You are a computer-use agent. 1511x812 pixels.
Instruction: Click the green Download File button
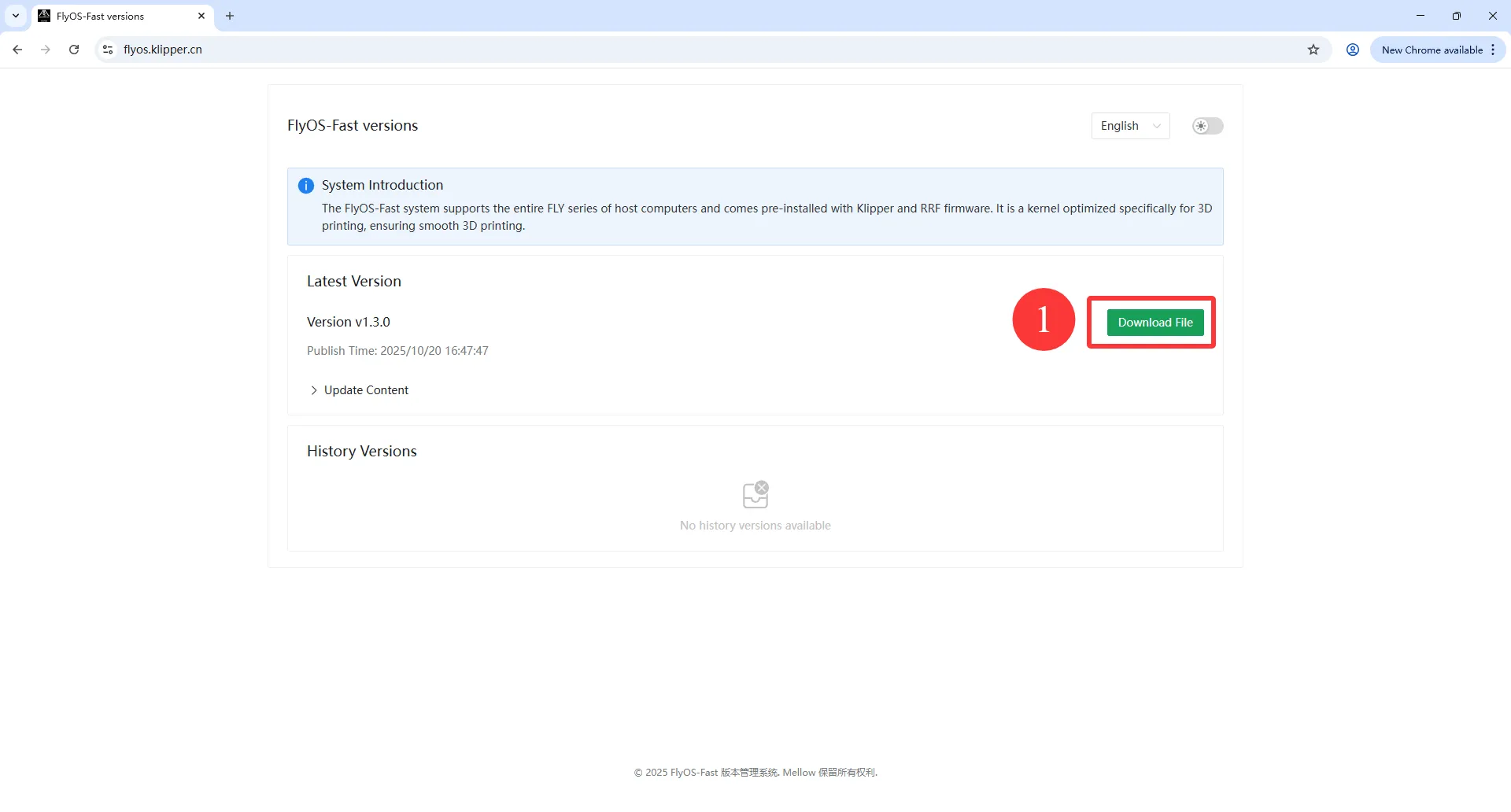coord(1154,323)
